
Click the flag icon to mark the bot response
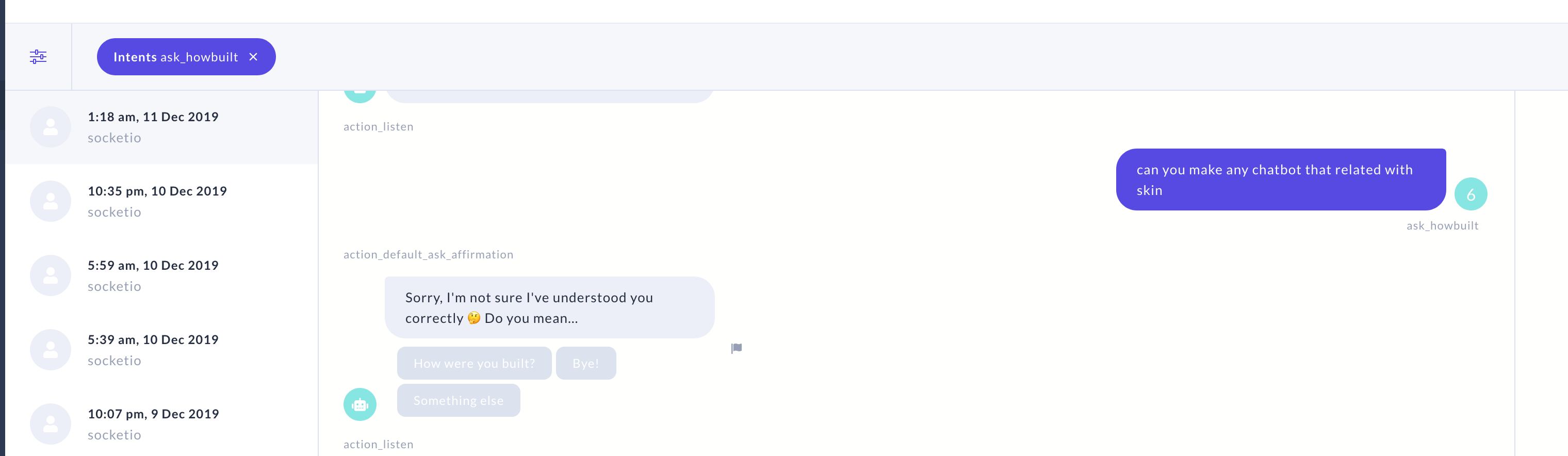click(736, 347)
